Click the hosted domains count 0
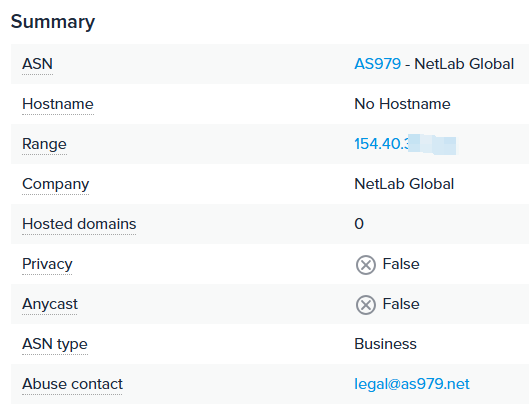This screenshot has width=529, height=411. point(359,224)
